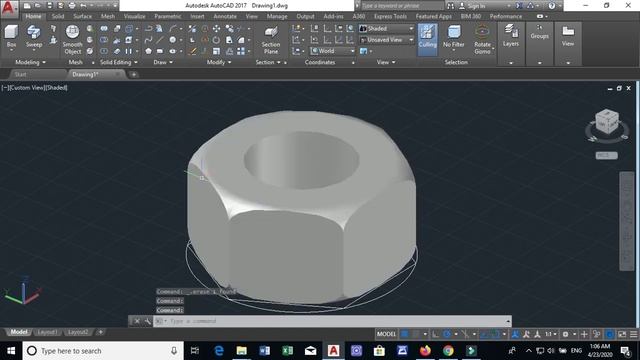Open the Rotate Gizmo tool
This screenshot has height=360, width=640.
point(482,40)
